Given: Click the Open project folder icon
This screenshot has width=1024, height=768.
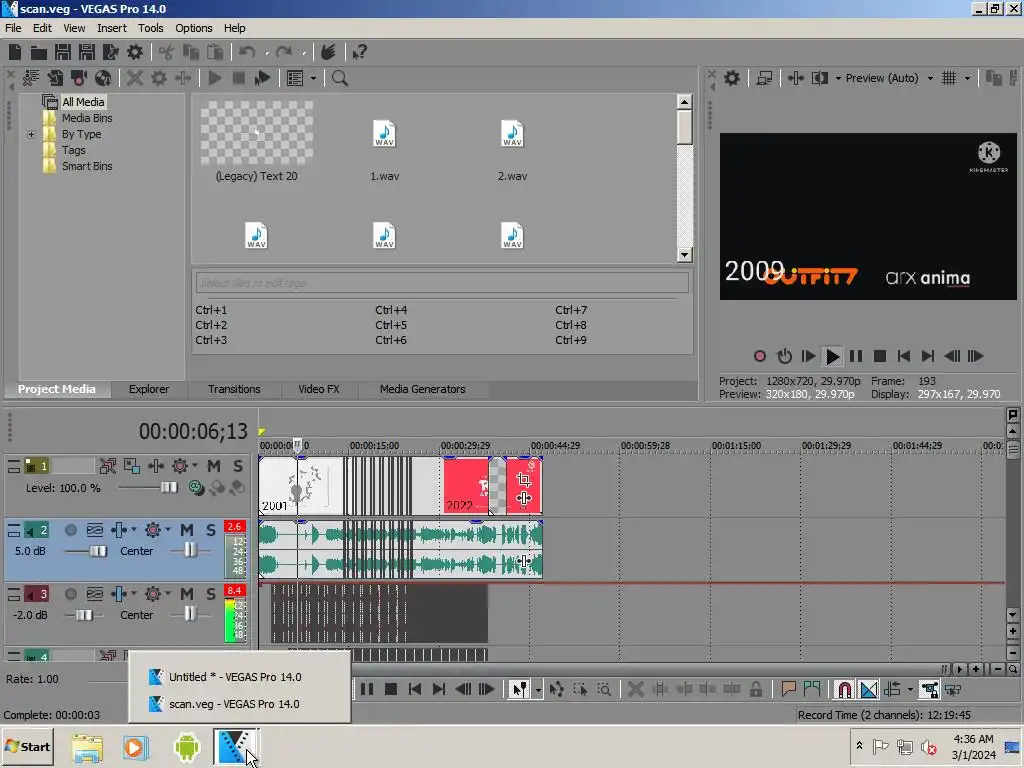Looking at the screenshot, I should click(39, 52).
